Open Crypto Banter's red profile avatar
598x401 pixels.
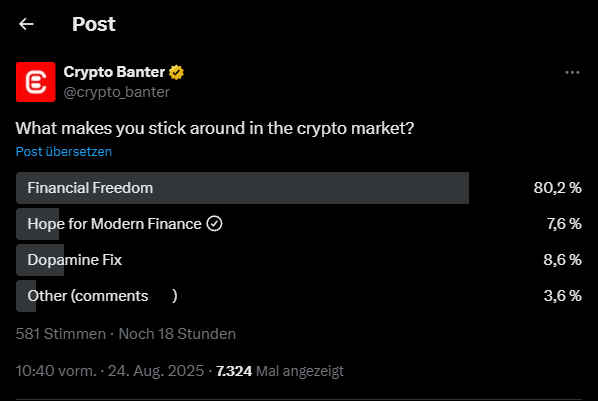tap(35, 82)
